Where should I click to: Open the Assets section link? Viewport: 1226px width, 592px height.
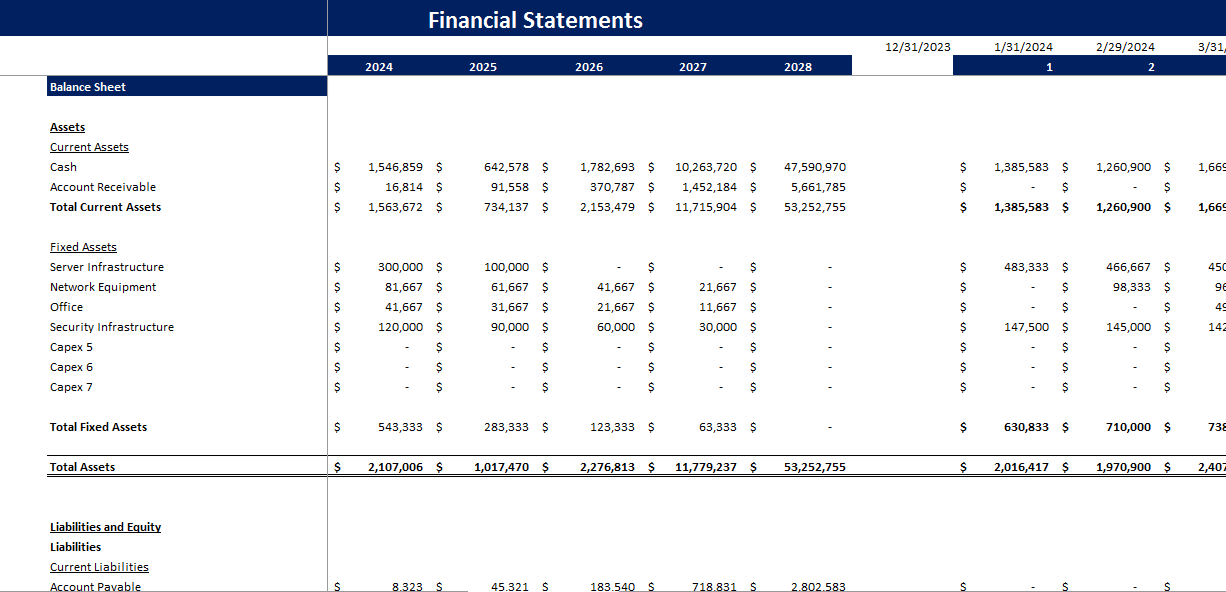[66, 127]
